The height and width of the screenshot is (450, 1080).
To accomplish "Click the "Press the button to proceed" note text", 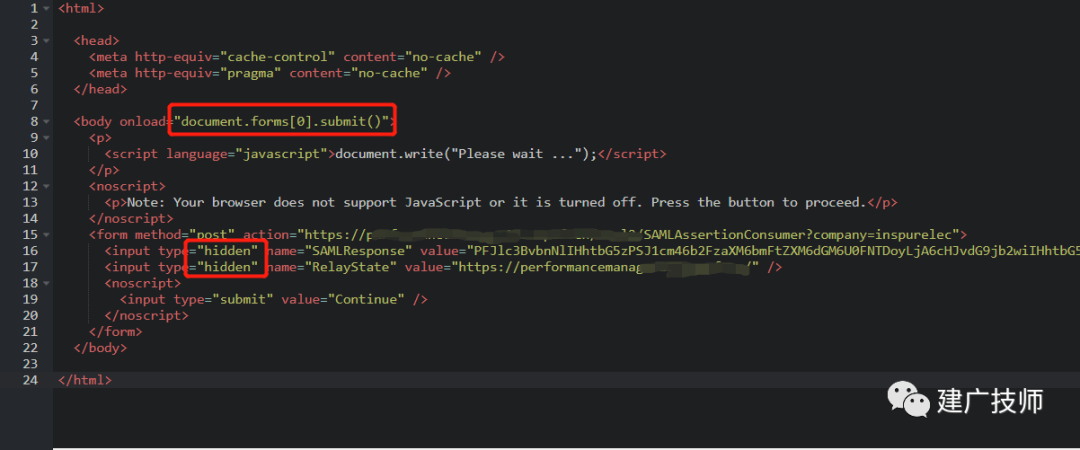I will [x=758, y=203].
